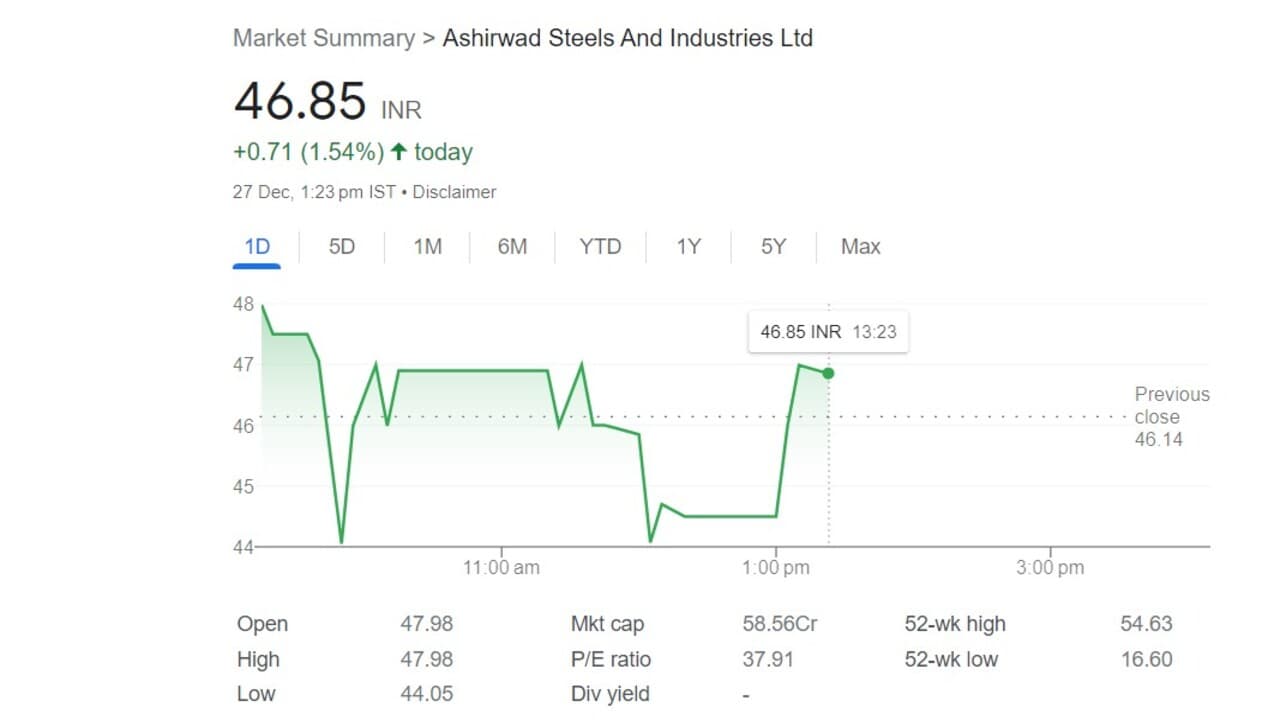Click the Market Summary breadcrumb link
The width and height of the screenshot is (1280, 720).
pyautogui.click(x=323, y=38)
